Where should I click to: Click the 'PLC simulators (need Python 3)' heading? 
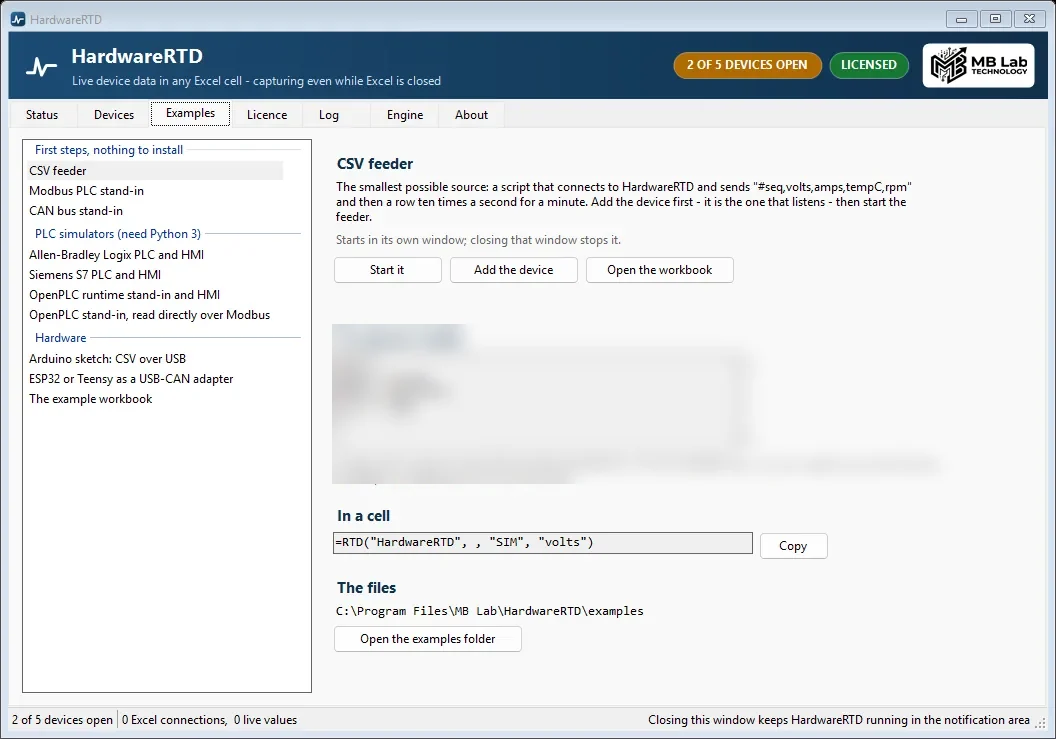[118, 234]
